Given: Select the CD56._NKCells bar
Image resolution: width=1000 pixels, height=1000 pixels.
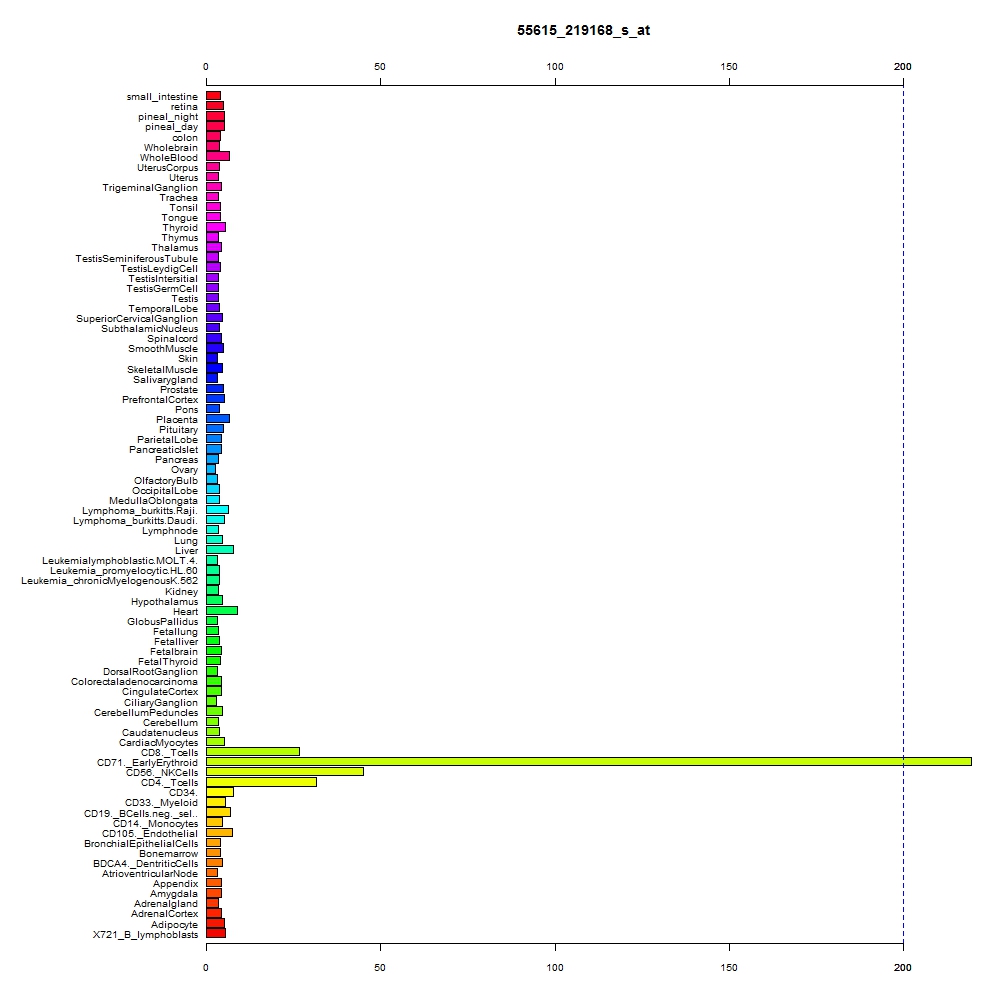Looking at the screenshot, I should (284, 772).
